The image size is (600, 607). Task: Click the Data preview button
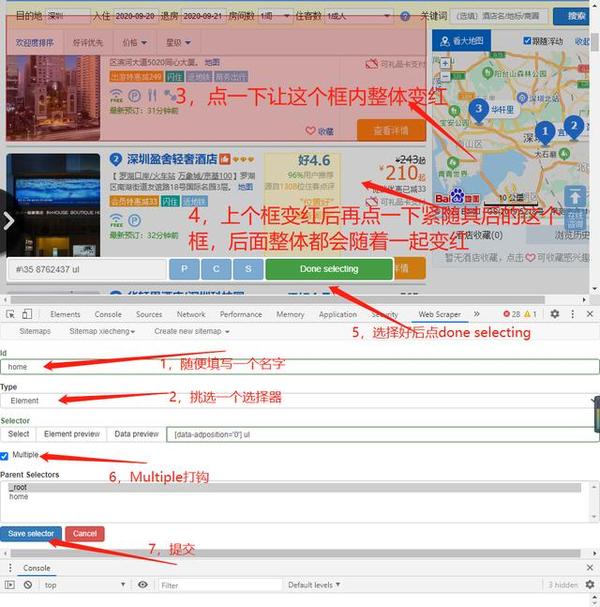pyautogui.click(x=136, y=434)
